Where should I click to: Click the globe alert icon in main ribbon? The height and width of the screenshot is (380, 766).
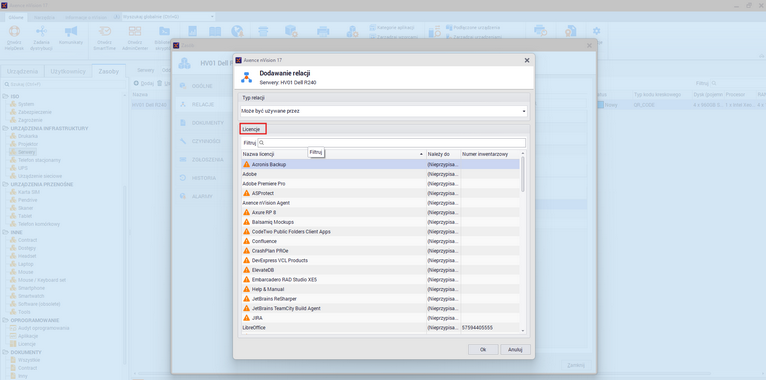click(237, 31)
